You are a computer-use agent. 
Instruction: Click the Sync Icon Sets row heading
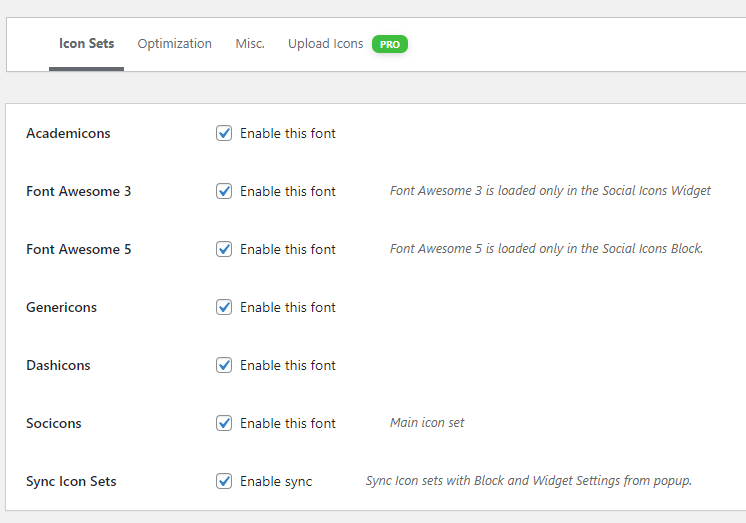pos(71,482)
